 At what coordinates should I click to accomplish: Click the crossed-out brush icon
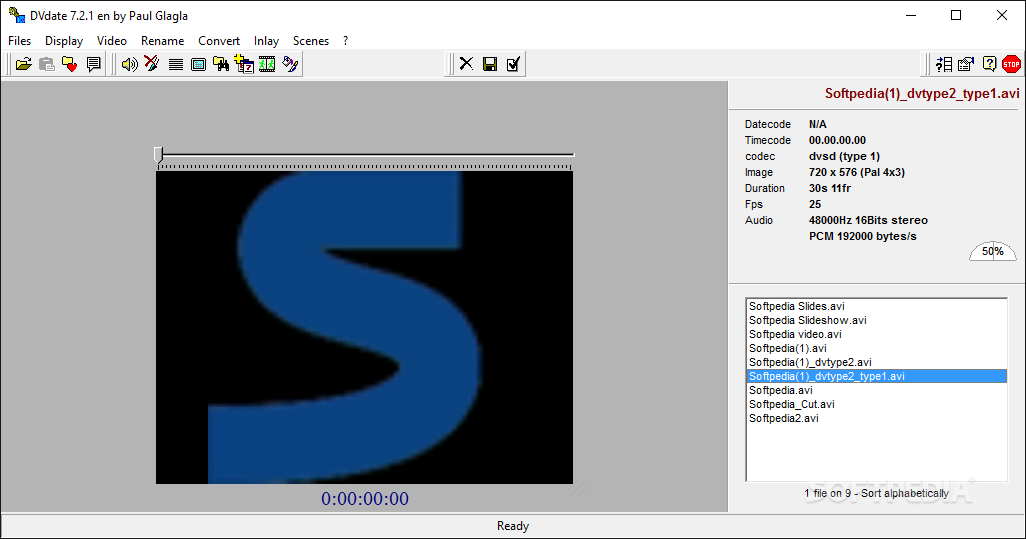click(x=152, y=64)
